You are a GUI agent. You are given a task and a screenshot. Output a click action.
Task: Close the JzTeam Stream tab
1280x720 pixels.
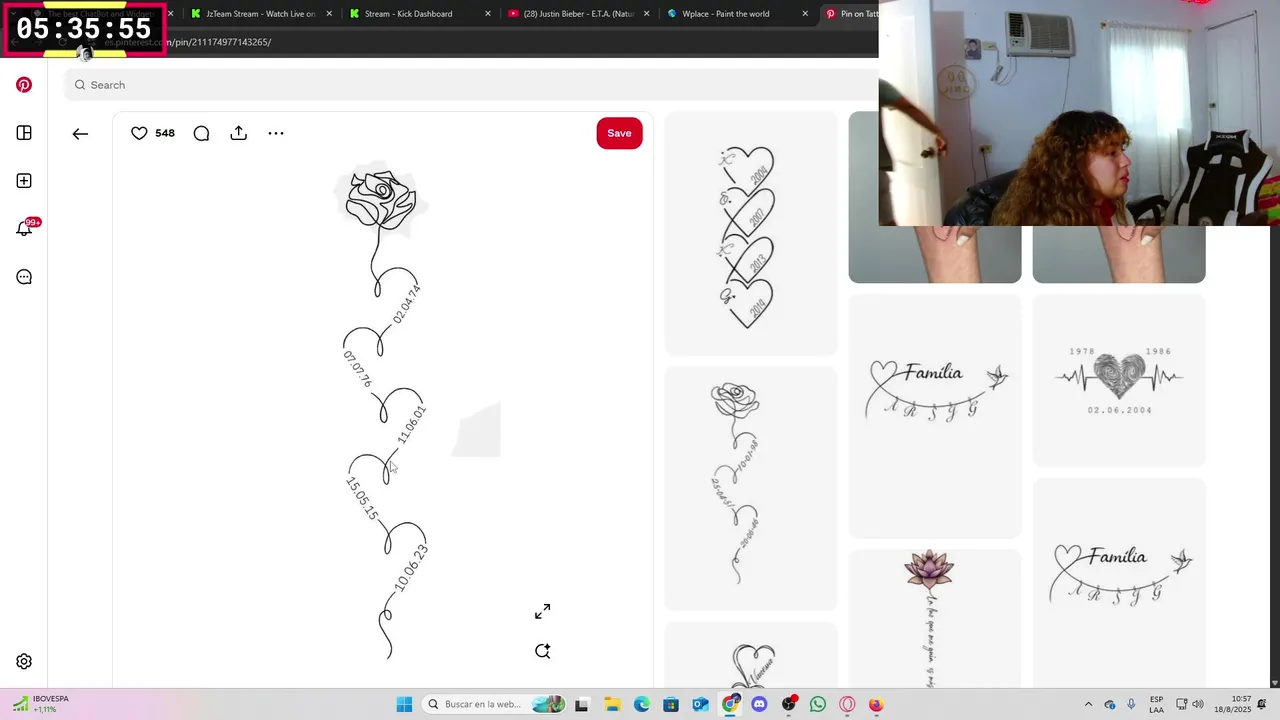(328, 14)
